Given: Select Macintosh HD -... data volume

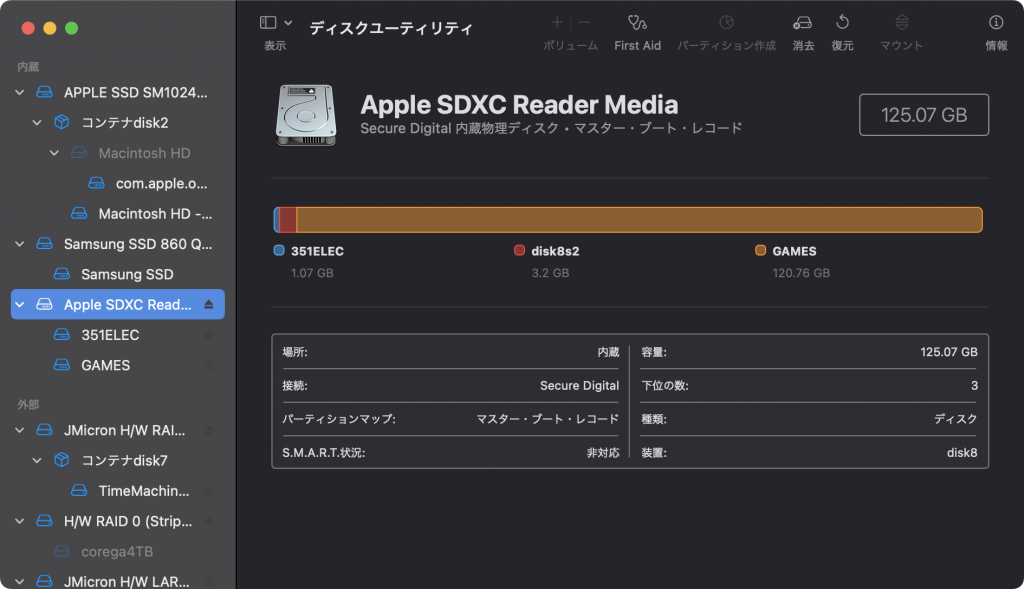Looking at the screenshot, I should 155,214.
